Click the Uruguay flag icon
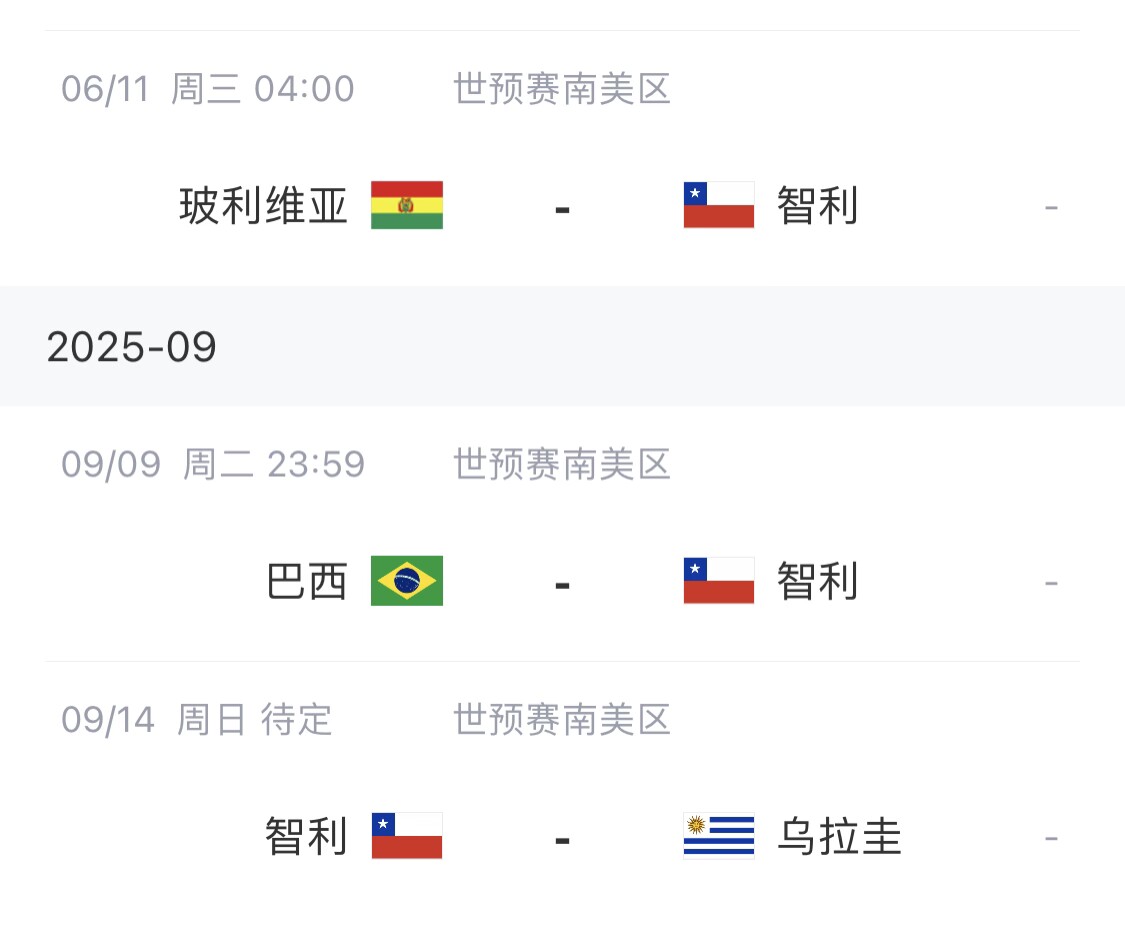The height and width of the screenshot is (940, 1125). click(718, 836)
